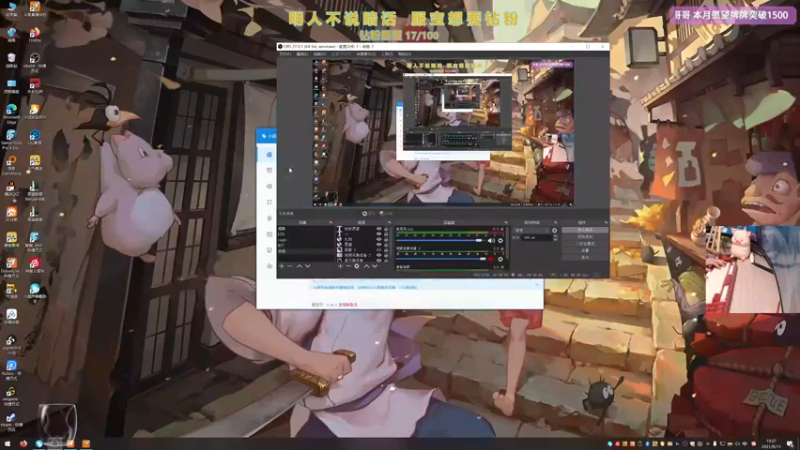Open the File menu in OBS
The width and height of the screenshot is (800, 450).
(x=285, y=54)
